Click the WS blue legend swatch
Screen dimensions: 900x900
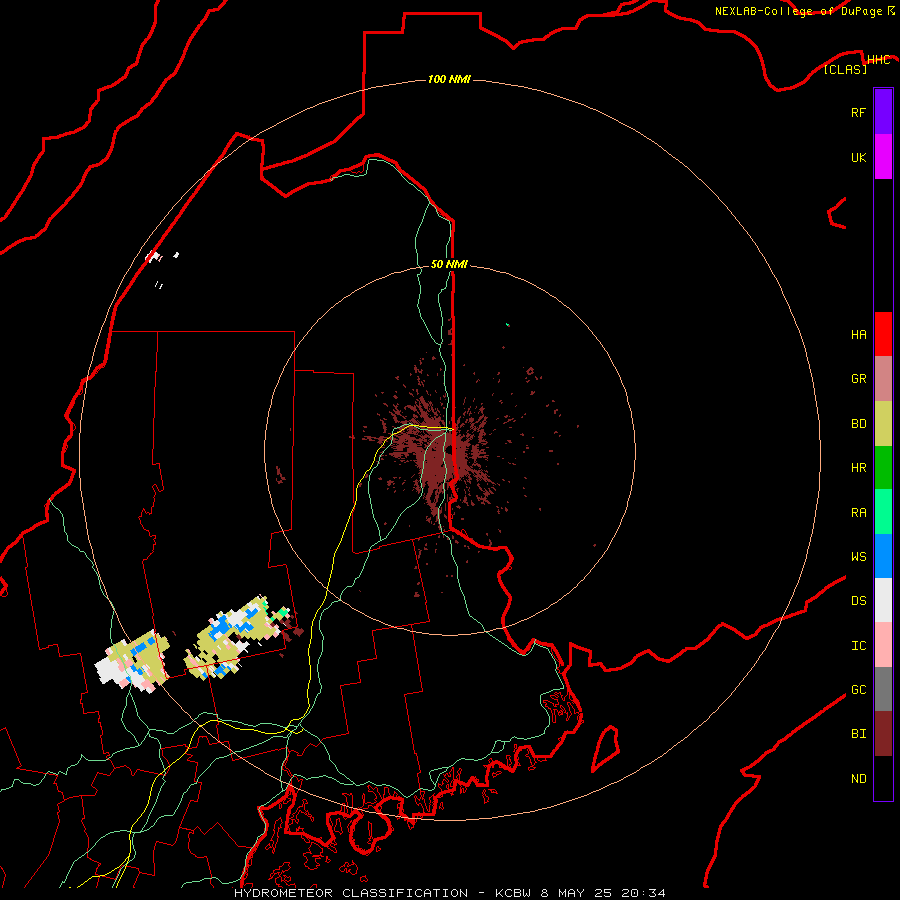(x=883, y=556)
